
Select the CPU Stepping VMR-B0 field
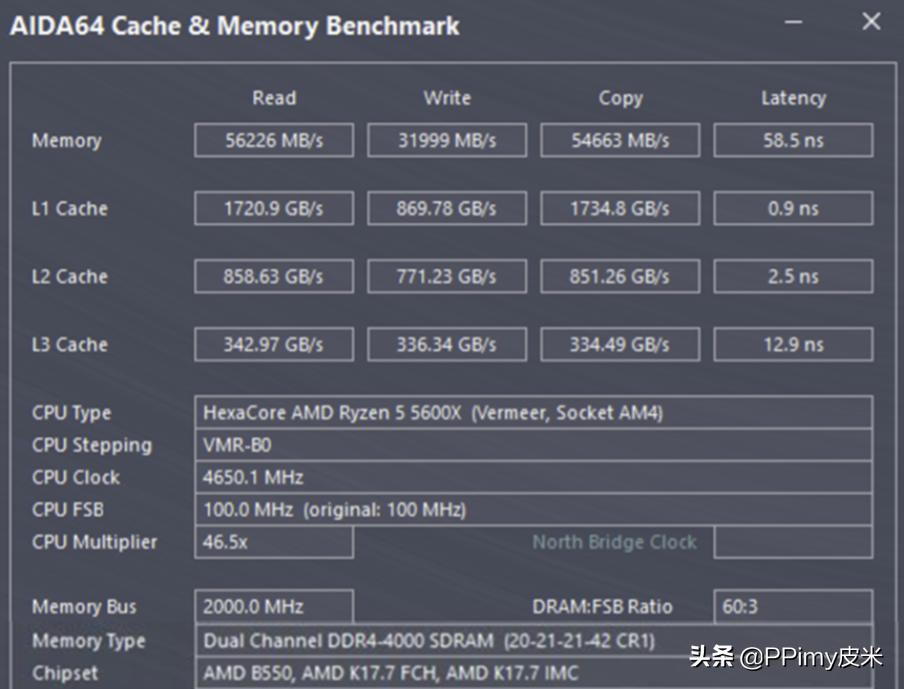pos(533,445)
